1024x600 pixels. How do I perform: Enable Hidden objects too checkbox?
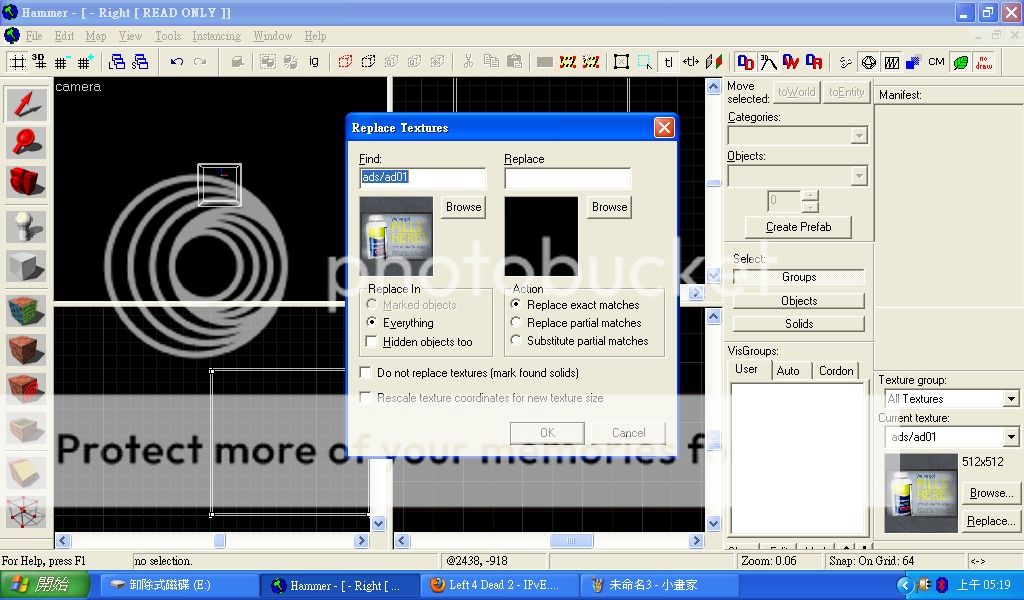[x=372, y=342]
